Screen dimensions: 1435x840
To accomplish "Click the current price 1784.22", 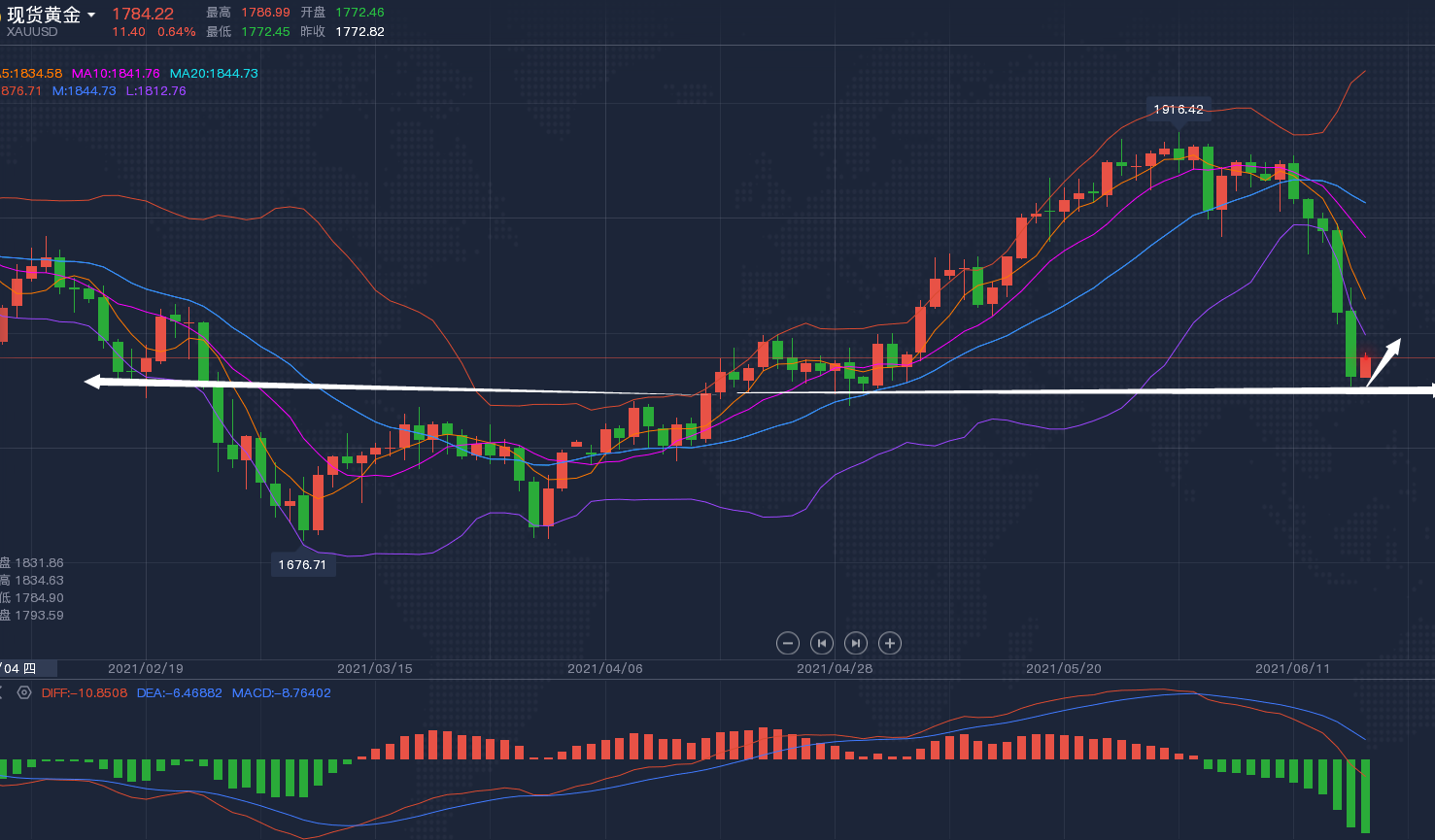I will (143, 14).
